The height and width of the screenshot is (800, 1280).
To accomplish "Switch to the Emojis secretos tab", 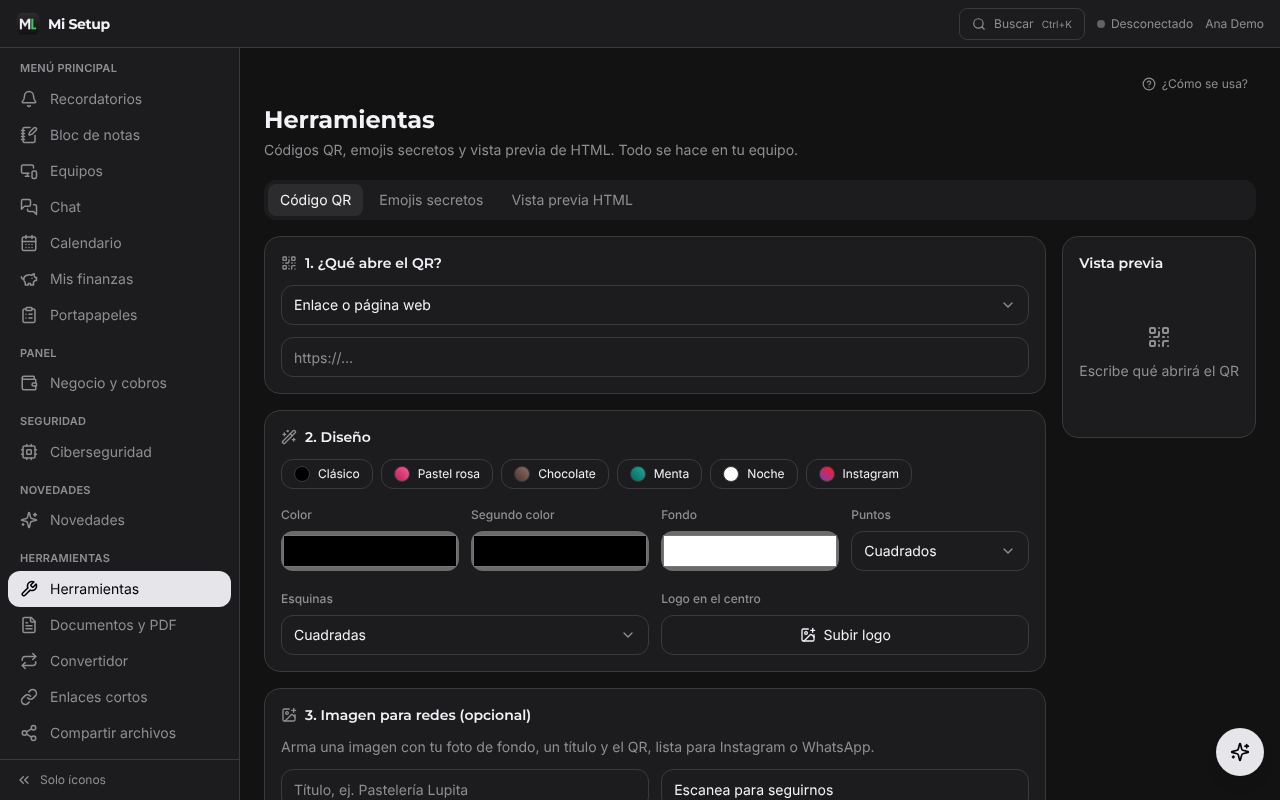I will click(431, 200).
